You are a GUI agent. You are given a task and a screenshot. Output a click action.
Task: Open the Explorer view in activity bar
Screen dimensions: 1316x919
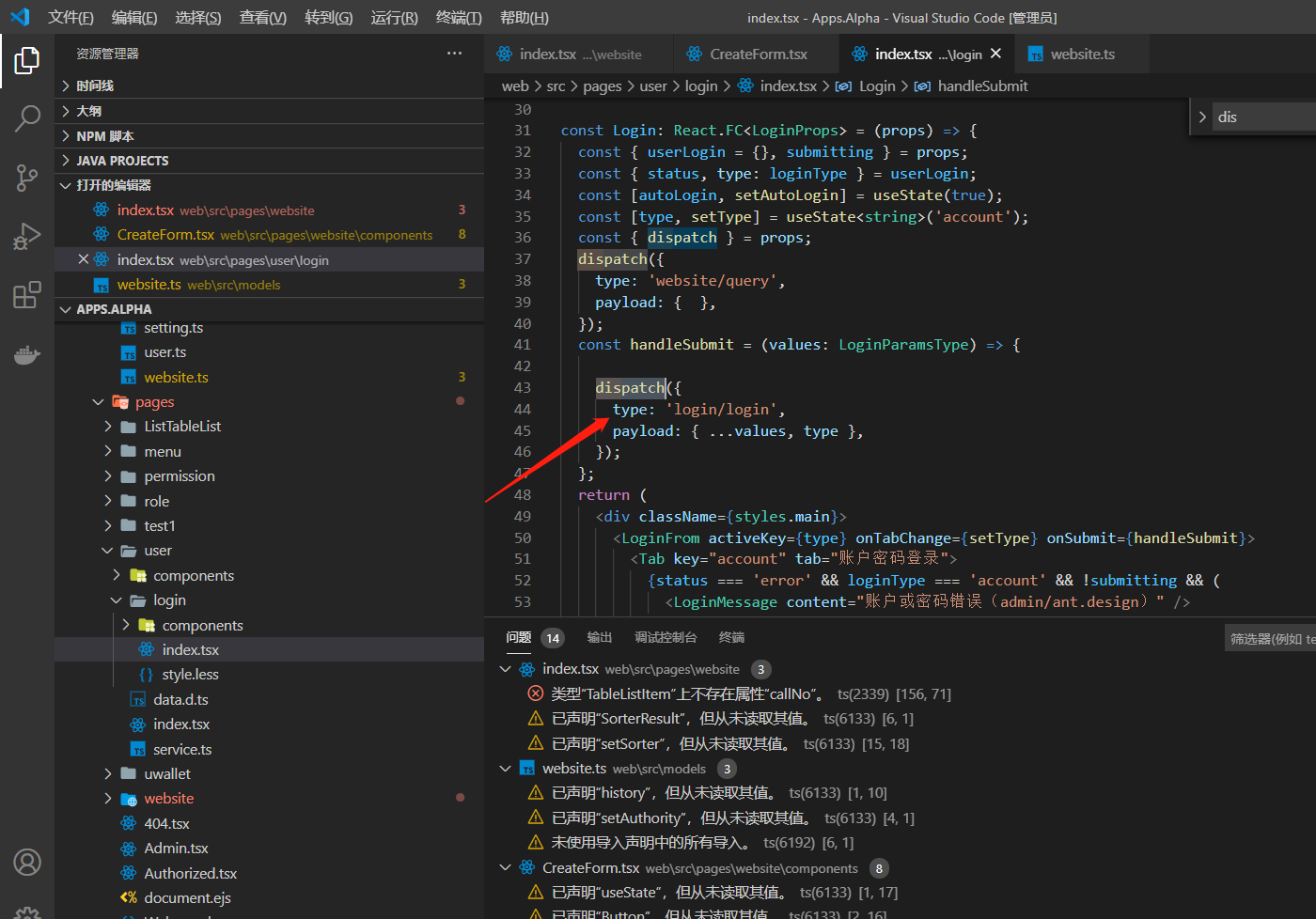click(x=27, y=61)
